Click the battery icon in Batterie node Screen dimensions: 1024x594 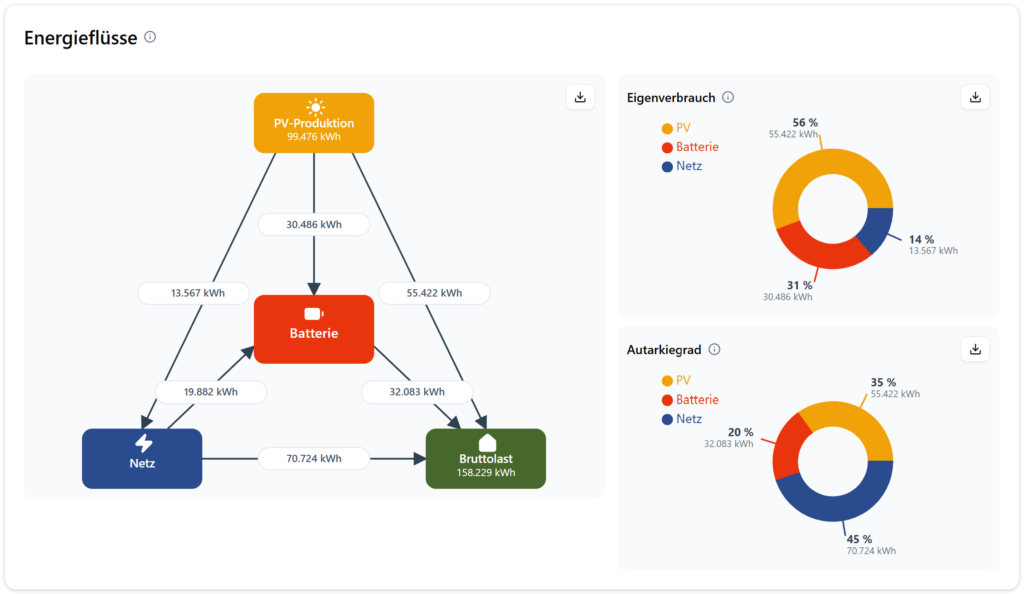click(314, 314)
